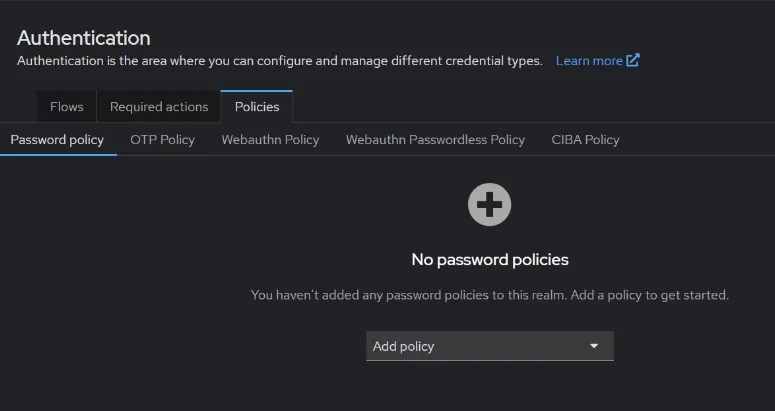
Task: Open the Required actions tab
Action: click(x=159, y=107)
